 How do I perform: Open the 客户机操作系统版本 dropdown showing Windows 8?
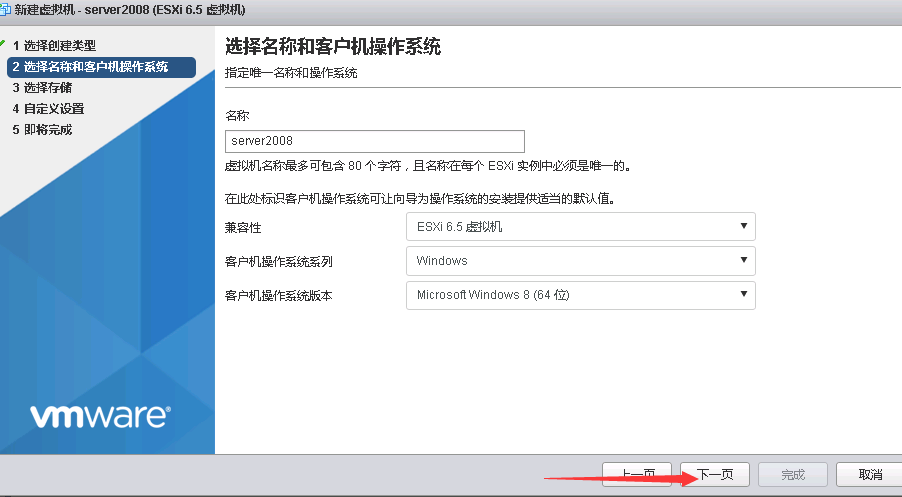tap(580, 295)
